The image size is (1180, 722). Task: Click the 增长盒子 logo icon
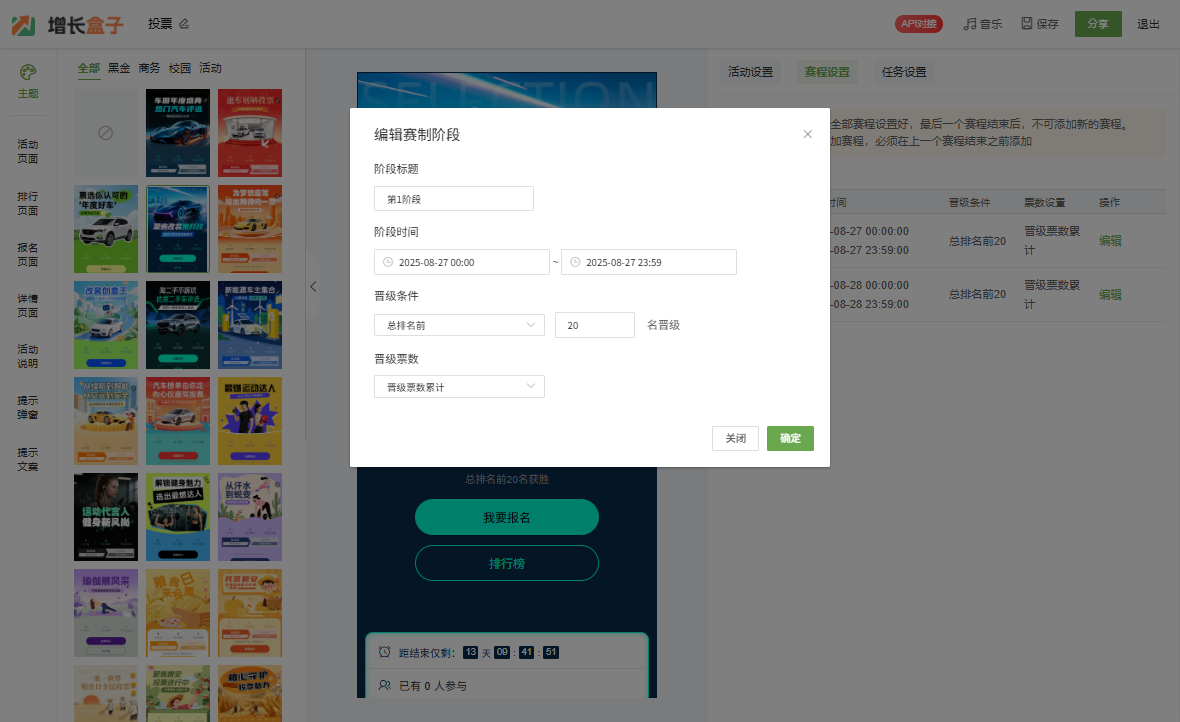coord(24,25)
